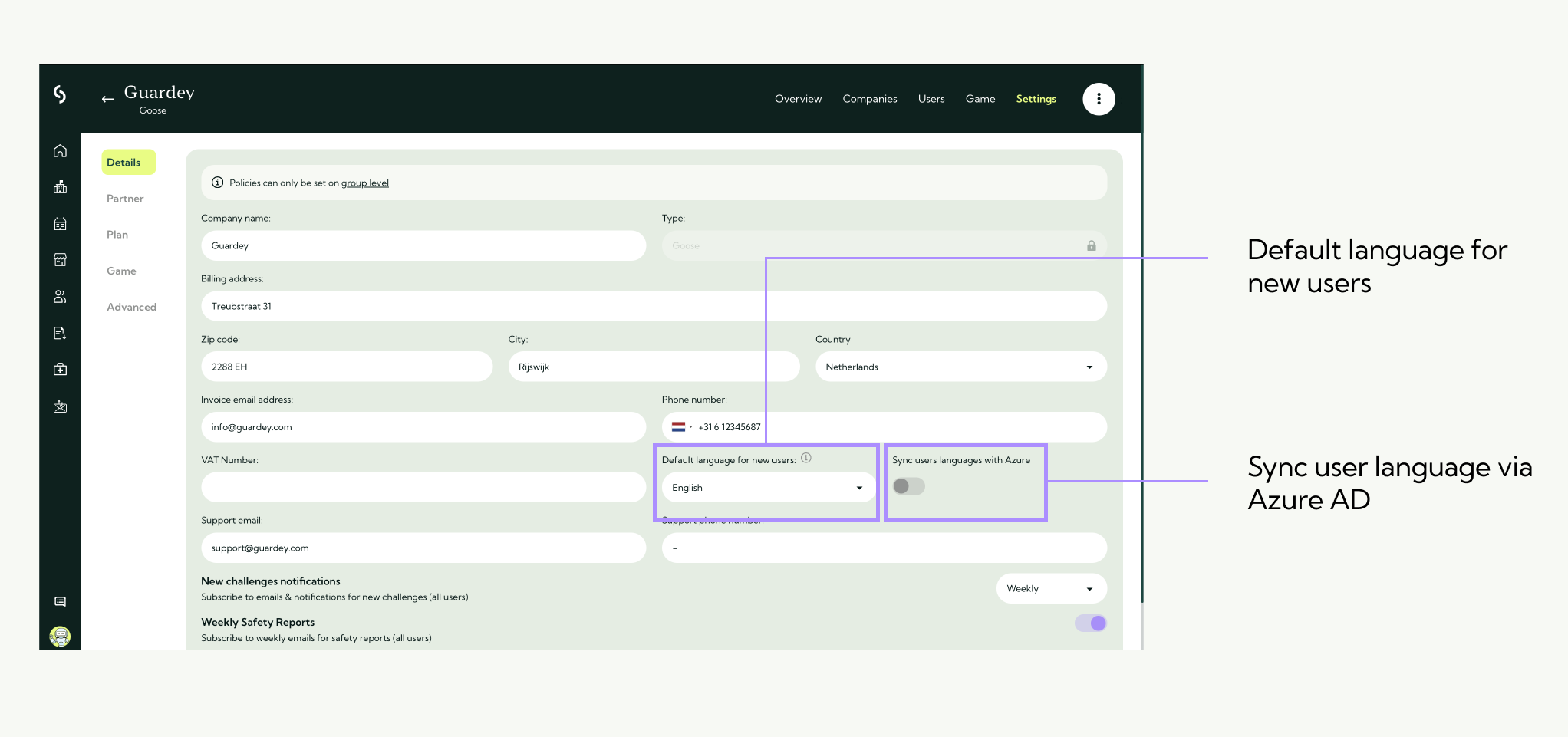Screen dimensions: 1568x737
Task: Follow the group level link
Action: [364, 183]
